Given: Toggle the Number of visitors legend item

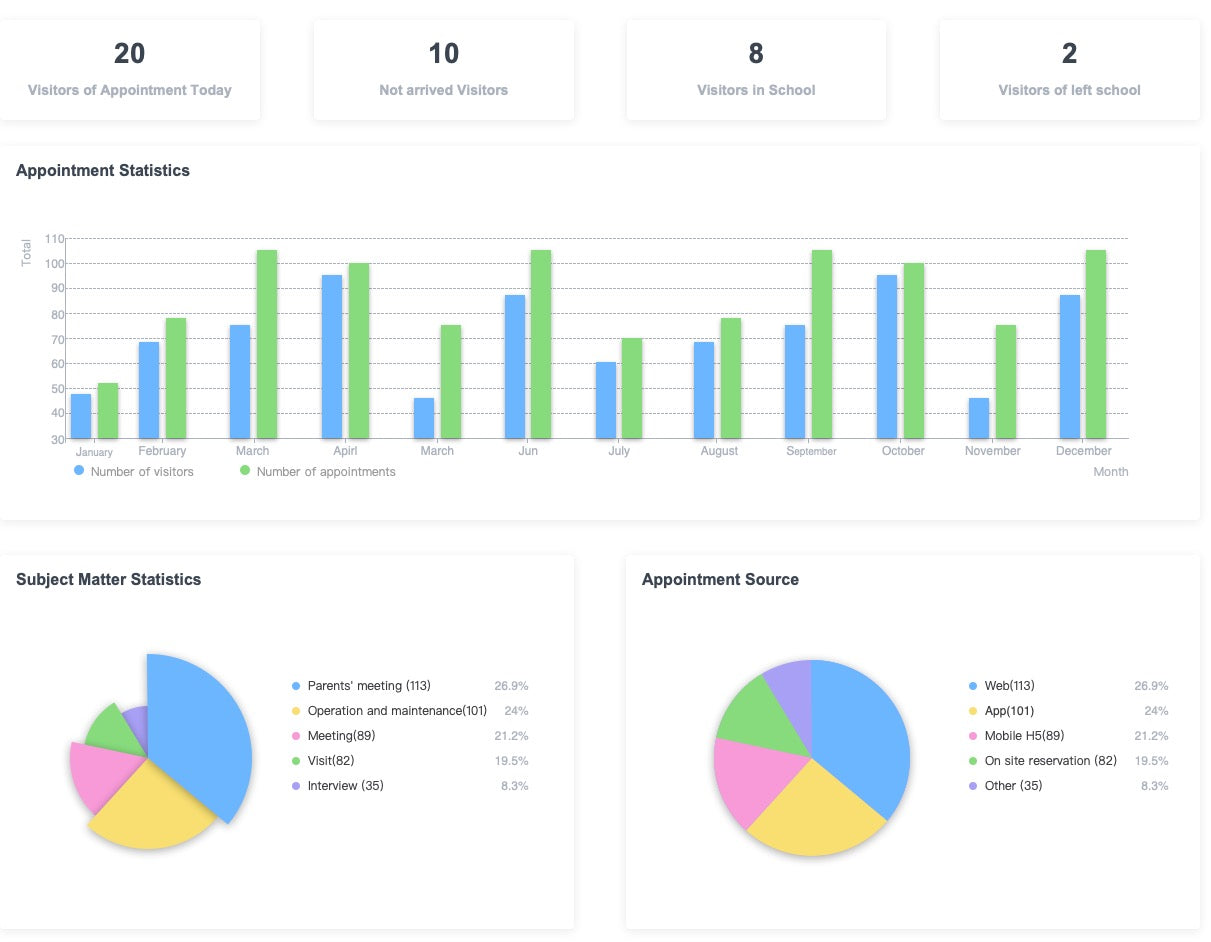Looking at the screenshot, I should (134, 471).
